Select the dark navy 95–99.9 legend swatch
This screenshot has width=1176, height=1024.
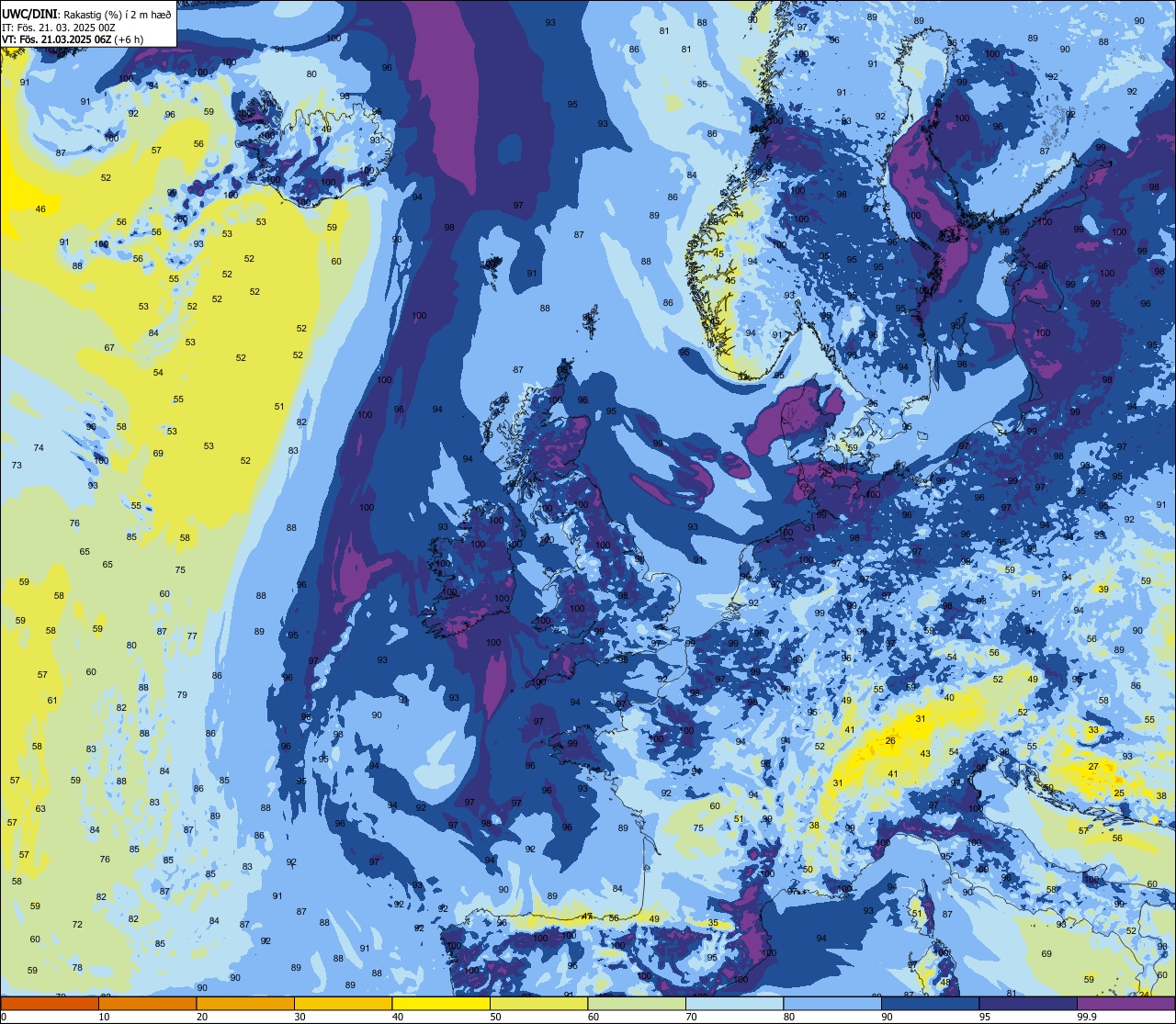click(x=1028, y=1003)
